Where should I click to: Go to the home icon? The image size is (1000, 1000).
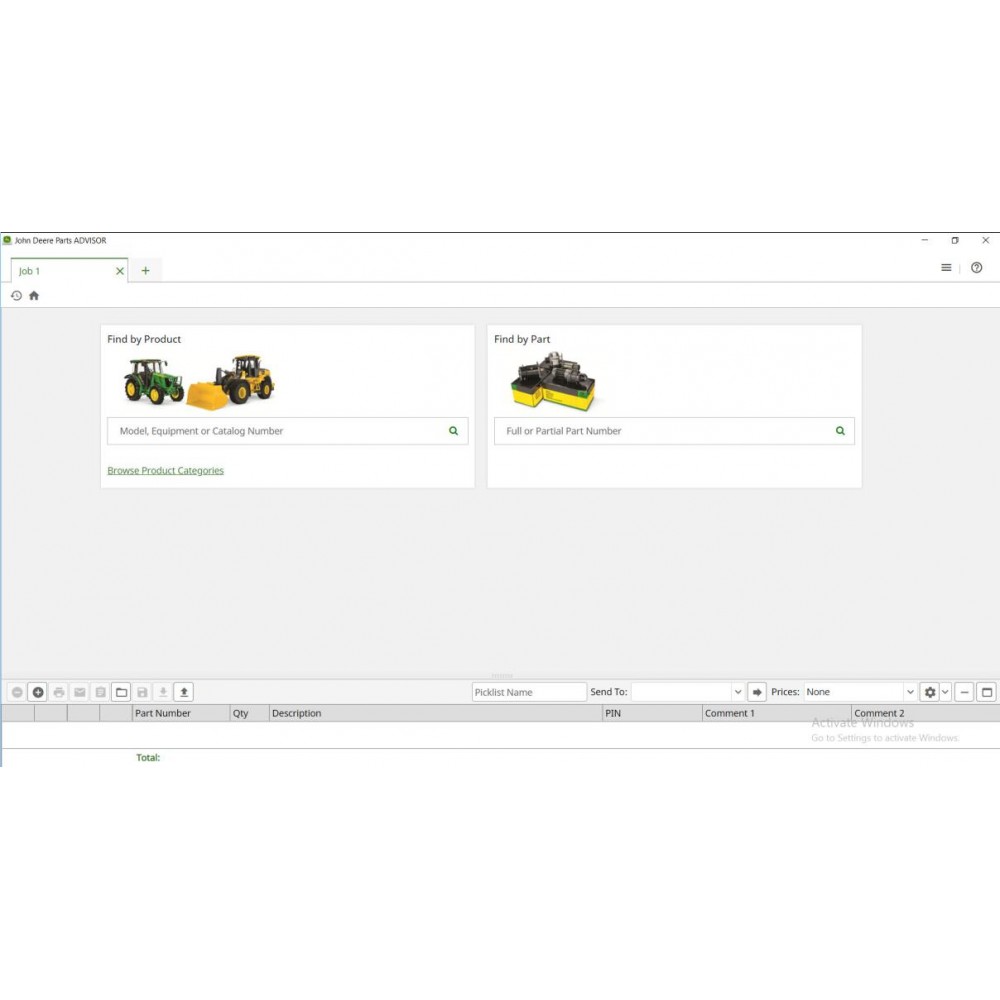tap(34, 295)
